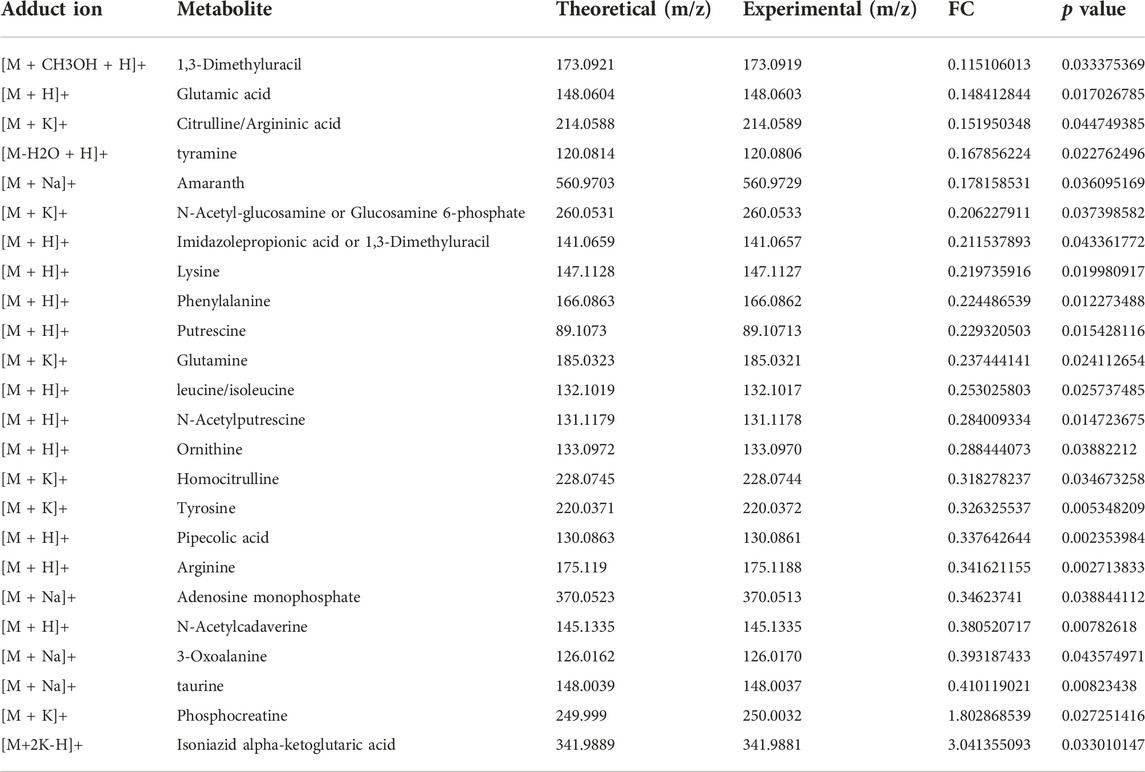This screenshot has height=772, width=1145.
Task: Select the [M + CH3OH + H]+ adduct cell
Action: coord(74,65)
